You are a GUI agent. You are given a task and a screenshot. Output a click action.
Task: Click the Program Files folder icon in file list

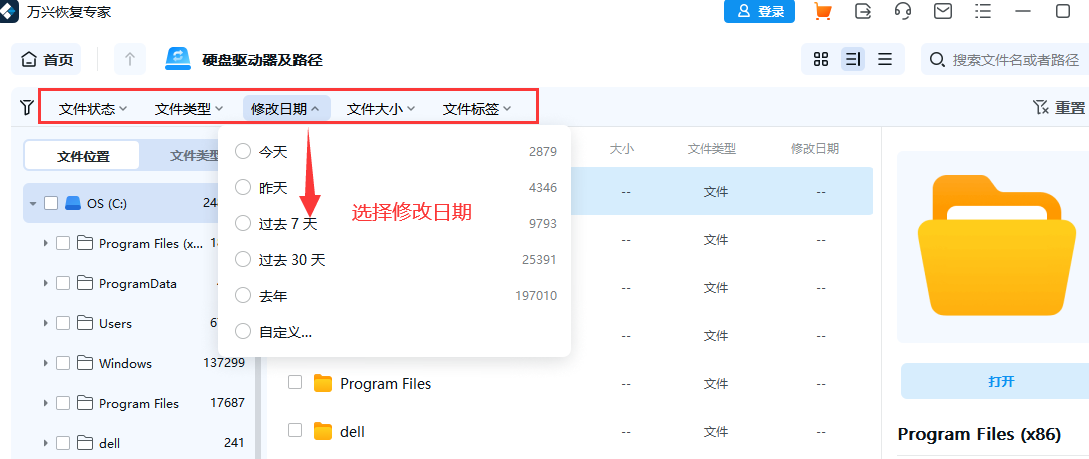[322, 383]
